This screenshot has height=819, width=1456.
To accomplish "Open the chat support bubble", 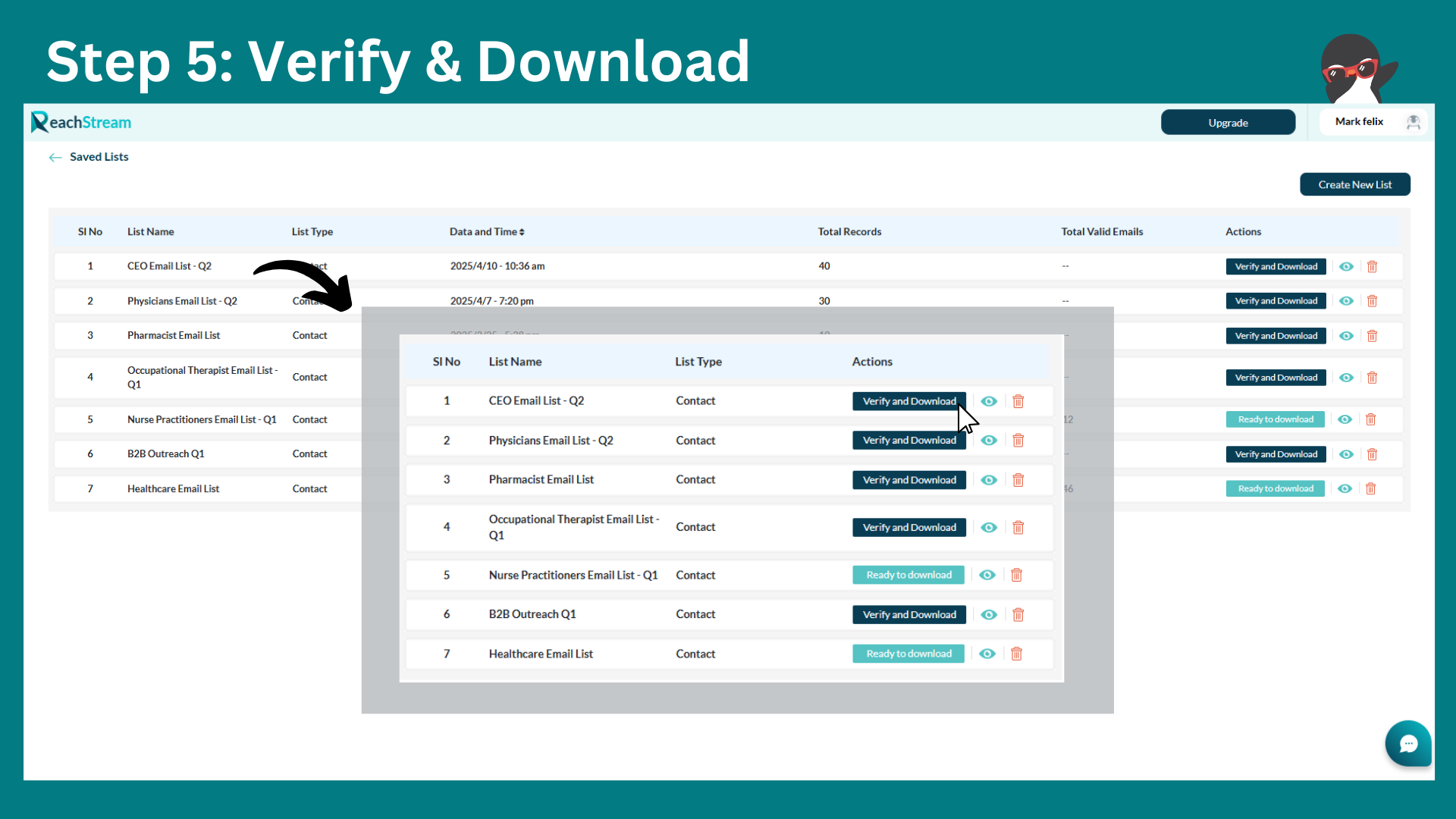I will 1408,744.
